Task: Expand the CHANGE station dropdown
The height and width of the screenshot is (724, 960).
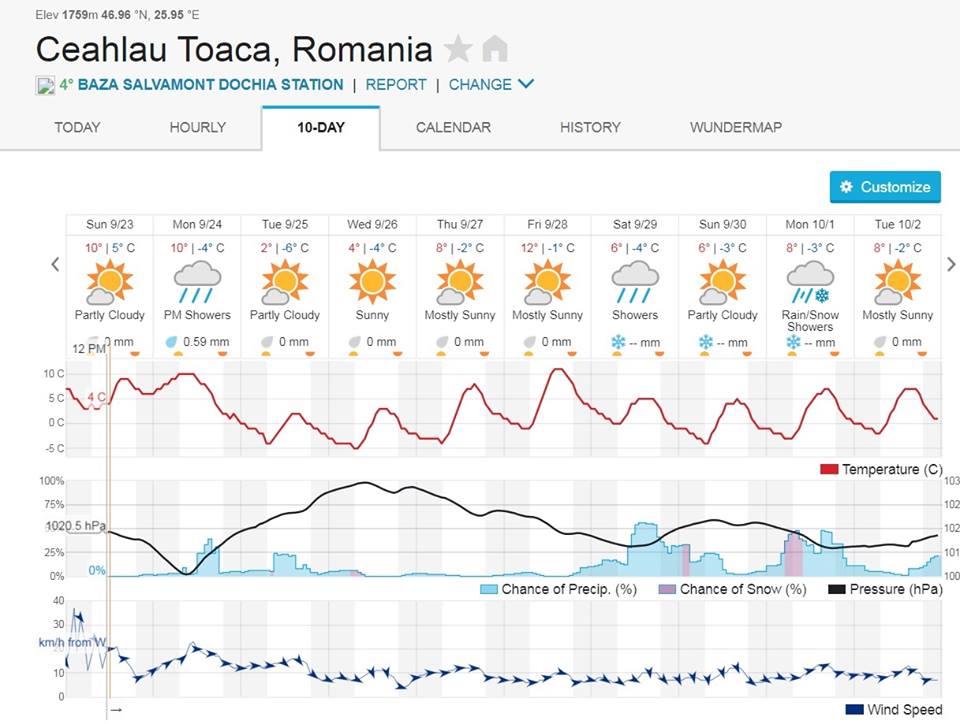Action: 491,85
